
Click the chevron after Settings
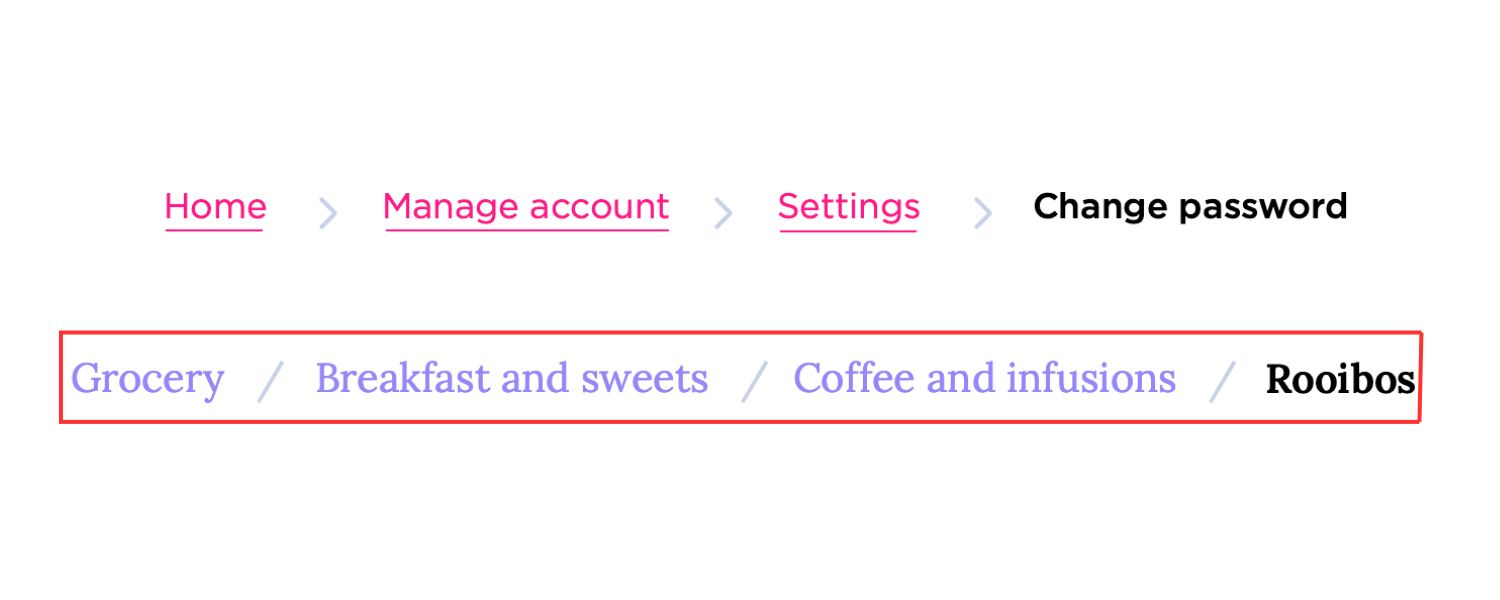(982, 211)
